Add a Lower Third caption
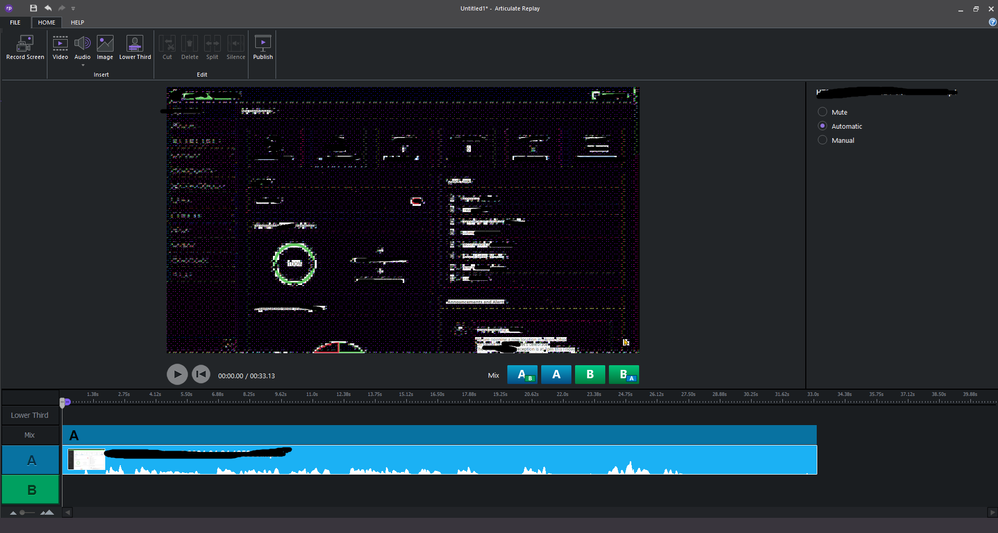998x533 pixels. [x=135, y=44]
